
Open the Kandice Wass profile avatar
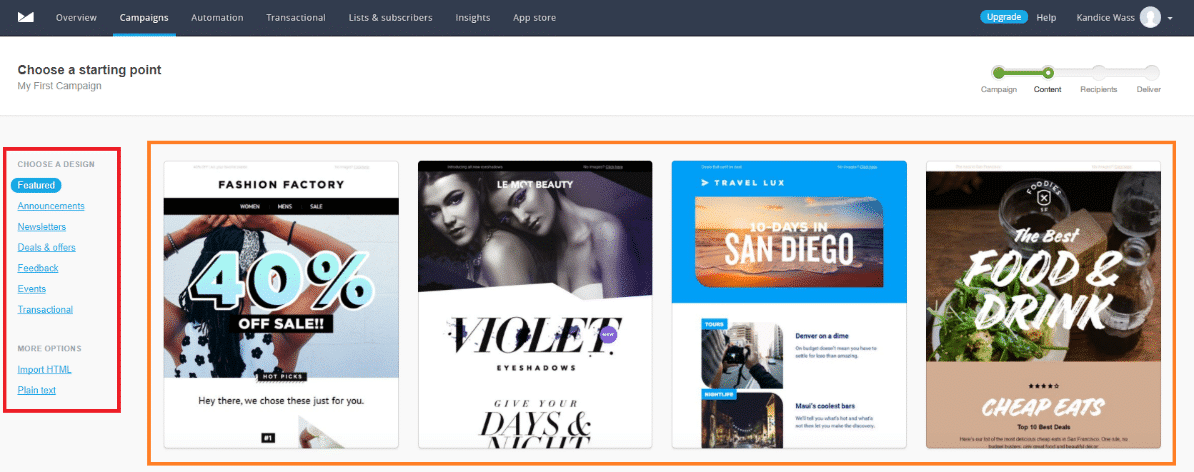point(1150,18)
